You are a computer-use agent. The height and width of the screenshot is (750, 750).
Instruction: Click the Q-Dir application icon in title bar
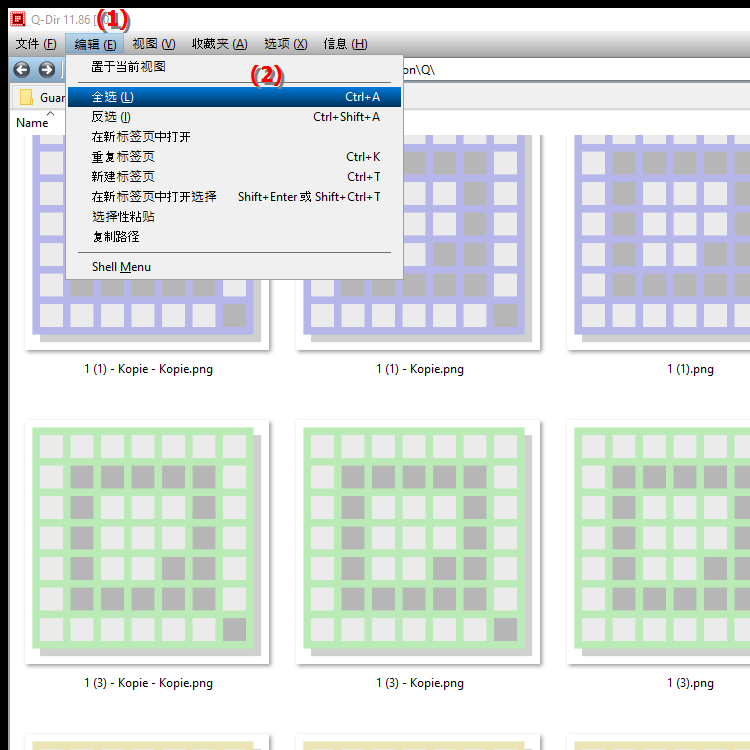16,18
